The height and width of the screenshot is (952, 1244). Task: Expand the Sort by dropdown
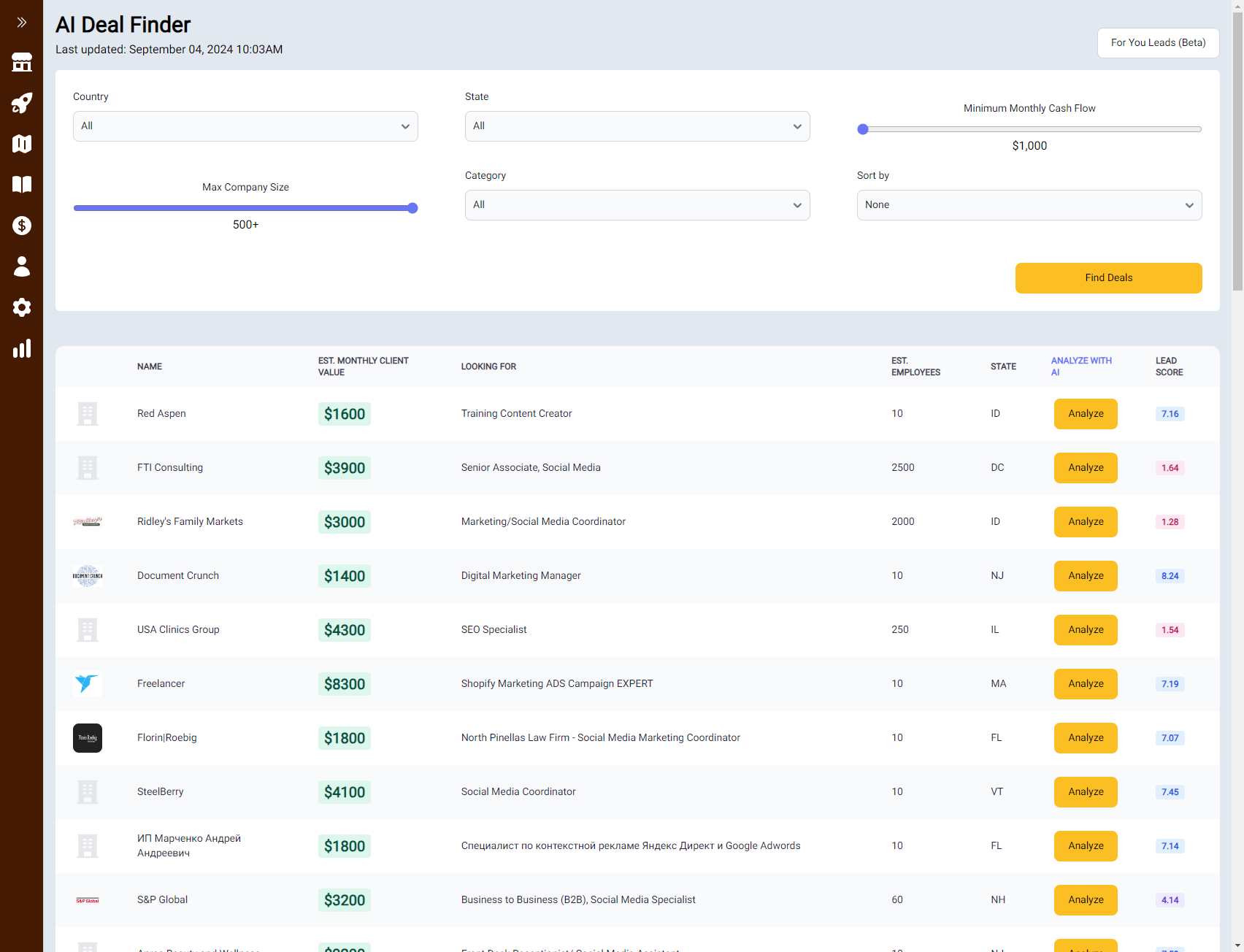click(1029, 205)
